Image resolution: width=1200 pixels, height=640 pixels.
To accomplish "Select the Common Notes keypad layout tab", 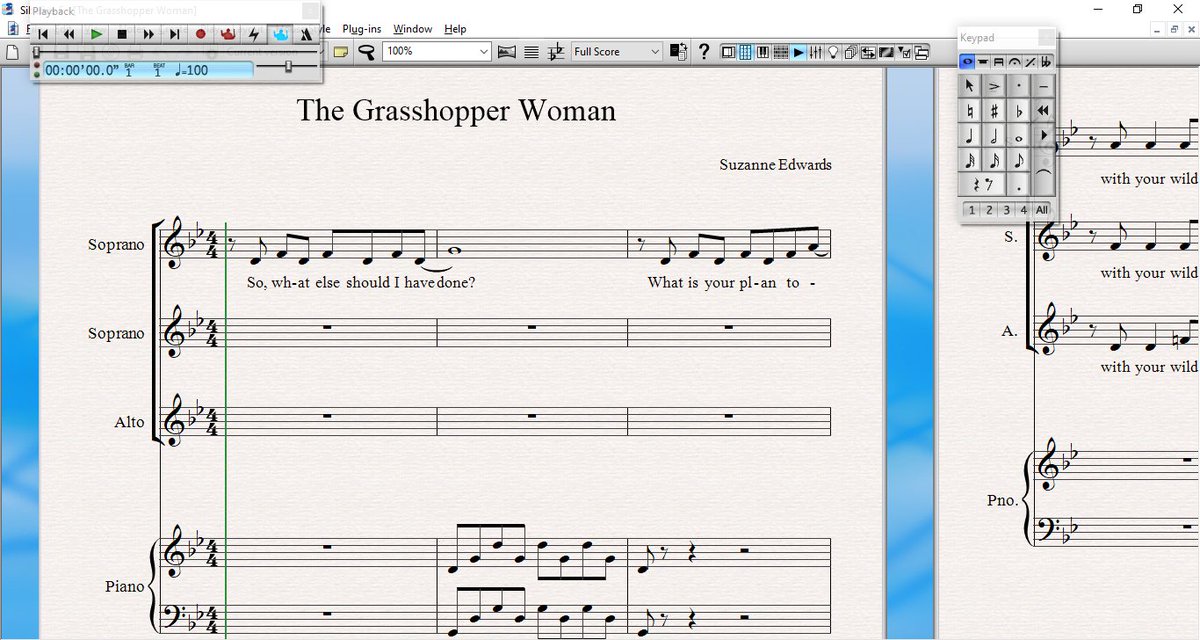I will click(967, 62).
